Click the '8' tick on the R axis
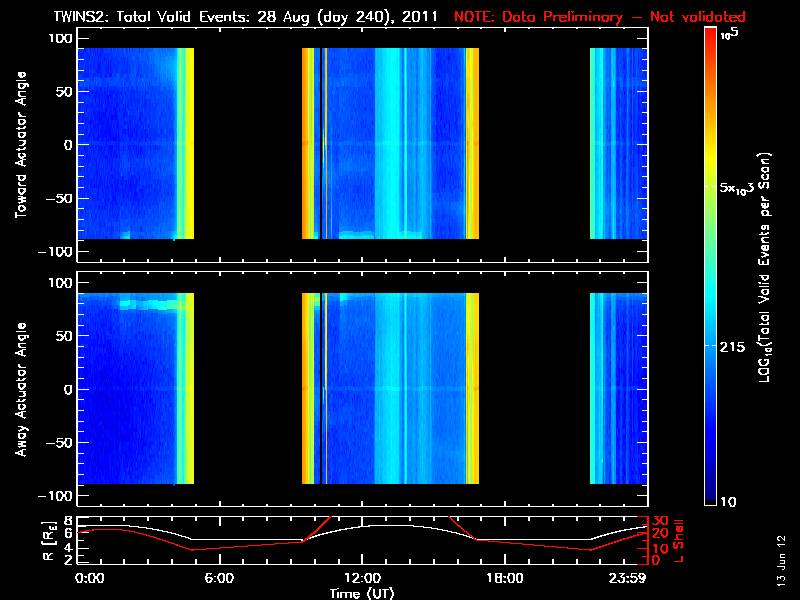The width and height of the screenshot is (800, 600). point(68,521)
